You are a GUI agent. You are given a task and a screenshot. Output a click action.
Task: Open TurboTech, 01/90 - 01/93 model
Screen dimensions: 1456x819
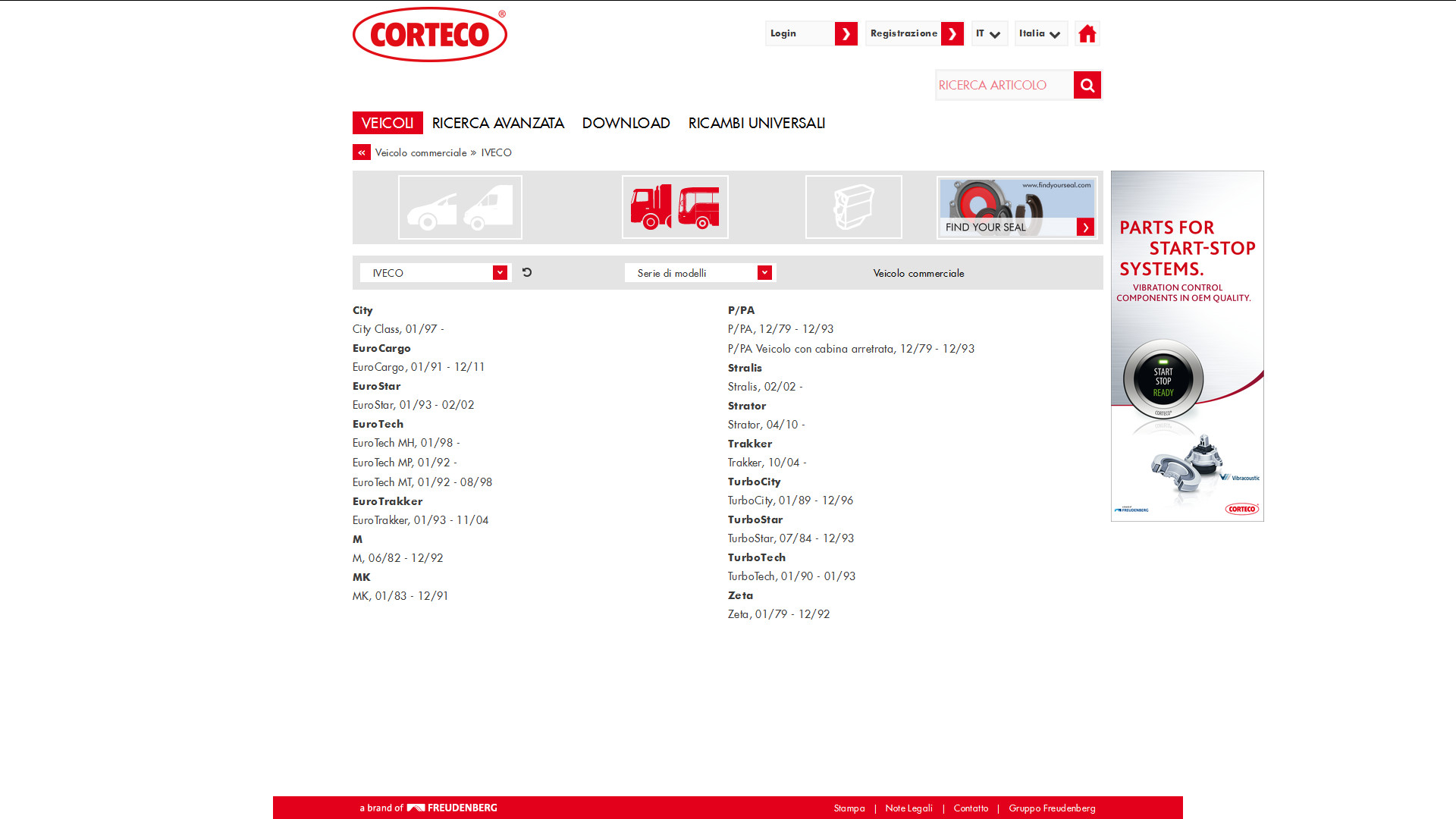point(792,576)
